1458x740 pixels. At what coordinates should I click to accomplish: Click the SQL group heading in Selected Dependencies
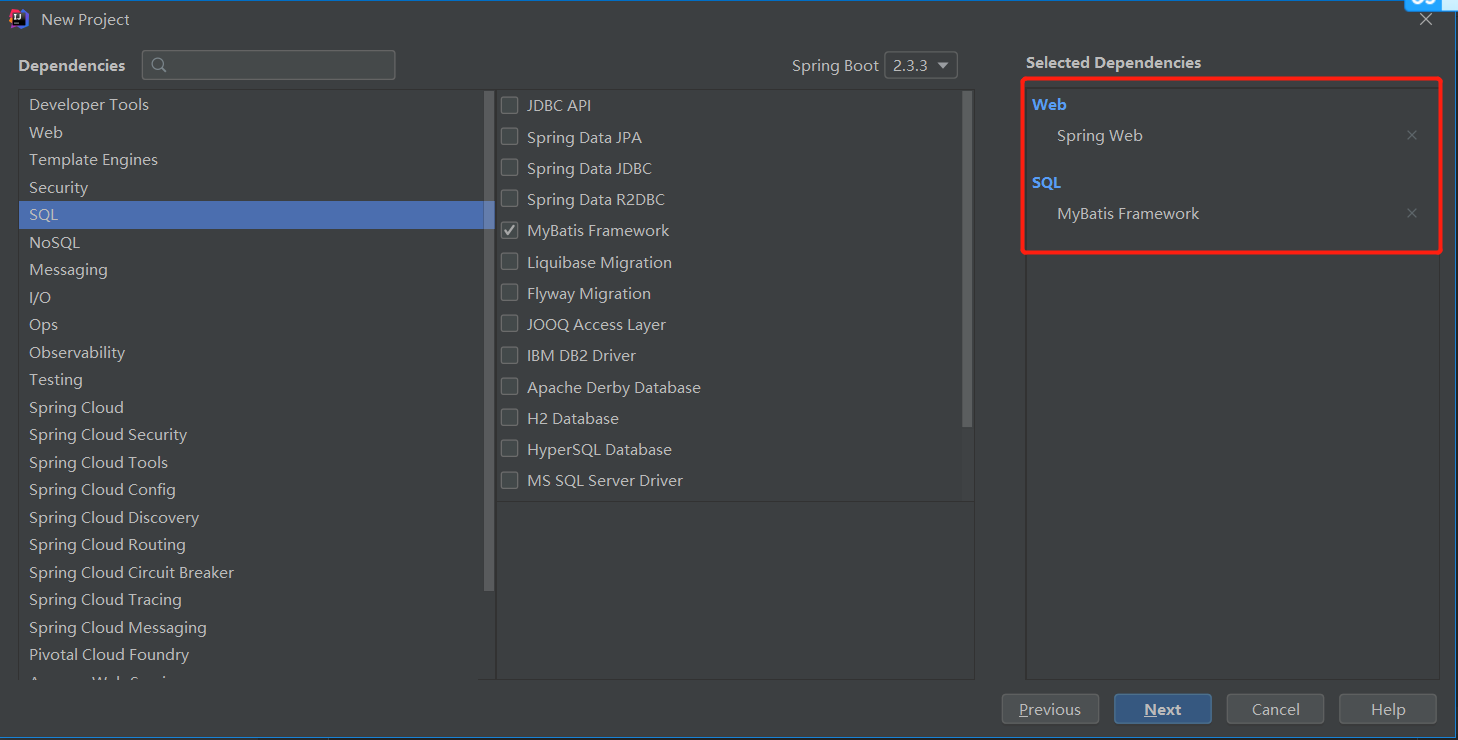point(1046,182)
